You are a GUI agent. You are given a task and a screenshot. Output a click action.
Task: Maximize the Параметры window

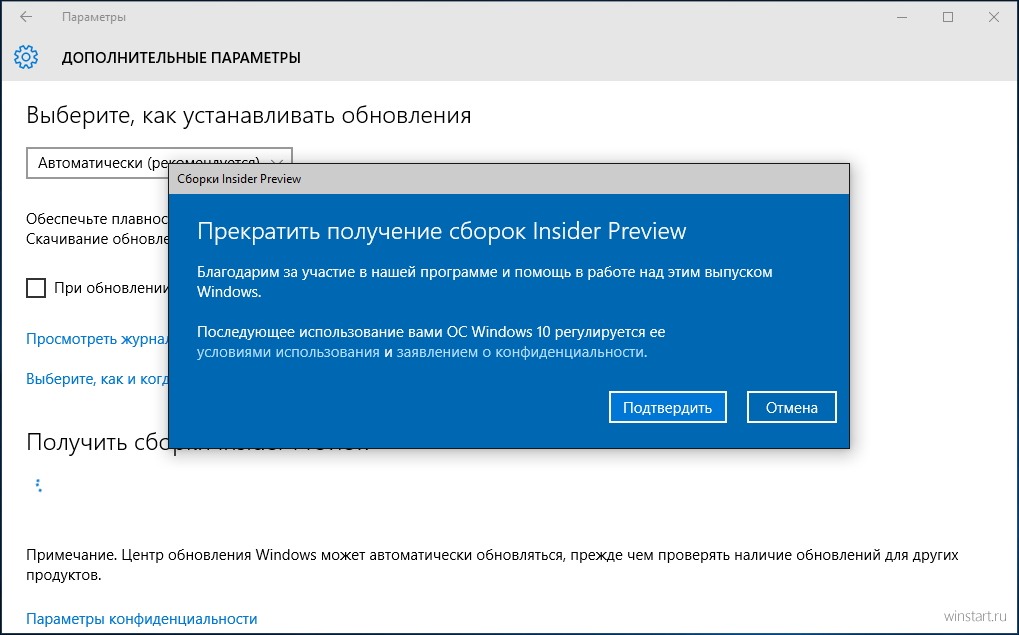[x=948, y=18]
